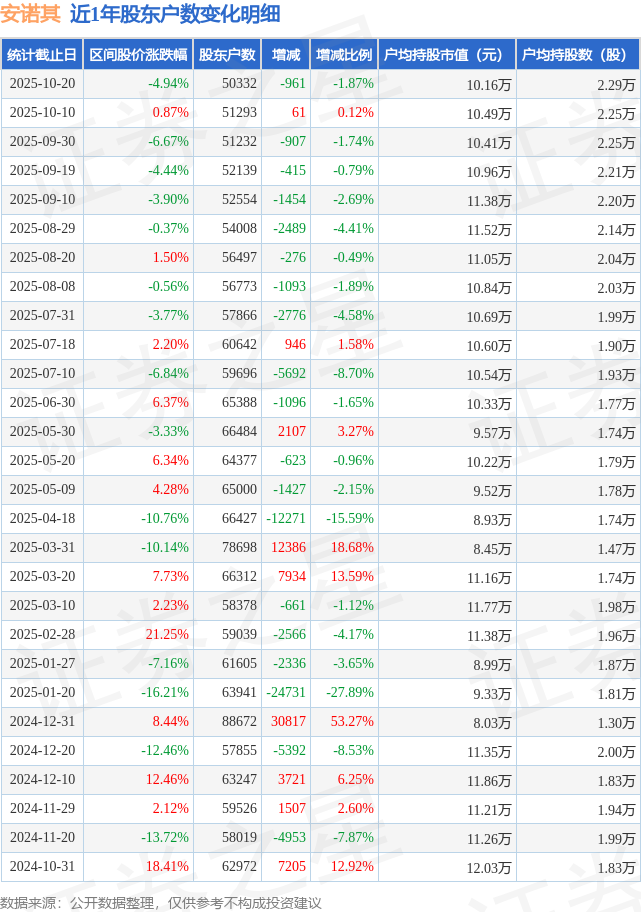The width and height of the screenshot is (641, 912).
Task: Click the 2025-10-20 date cell
Action: coord(42,84)
